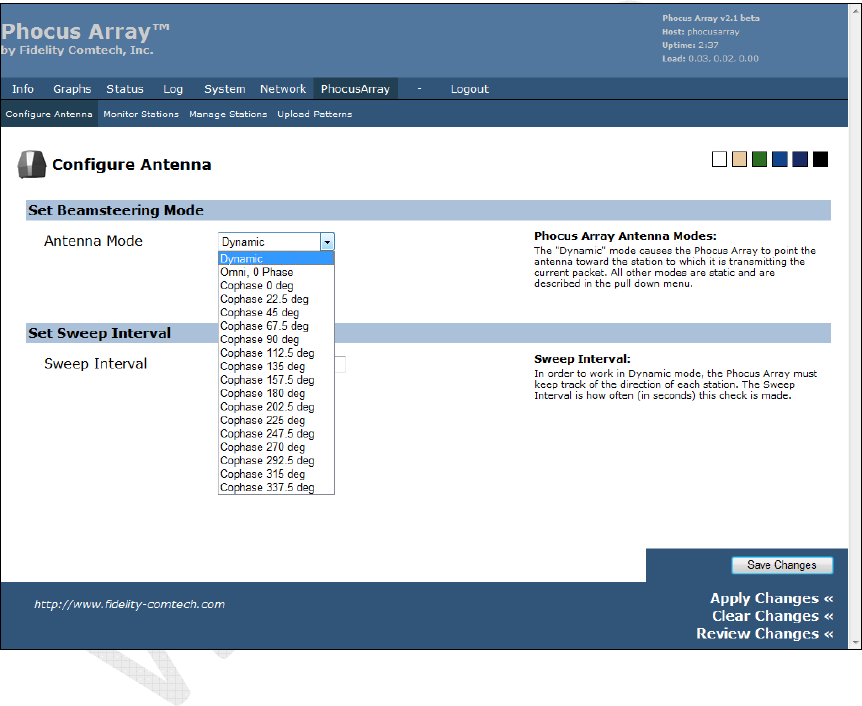The image size is (862, 706).
Task: Open the Status menu
Action: click(125, 89)
